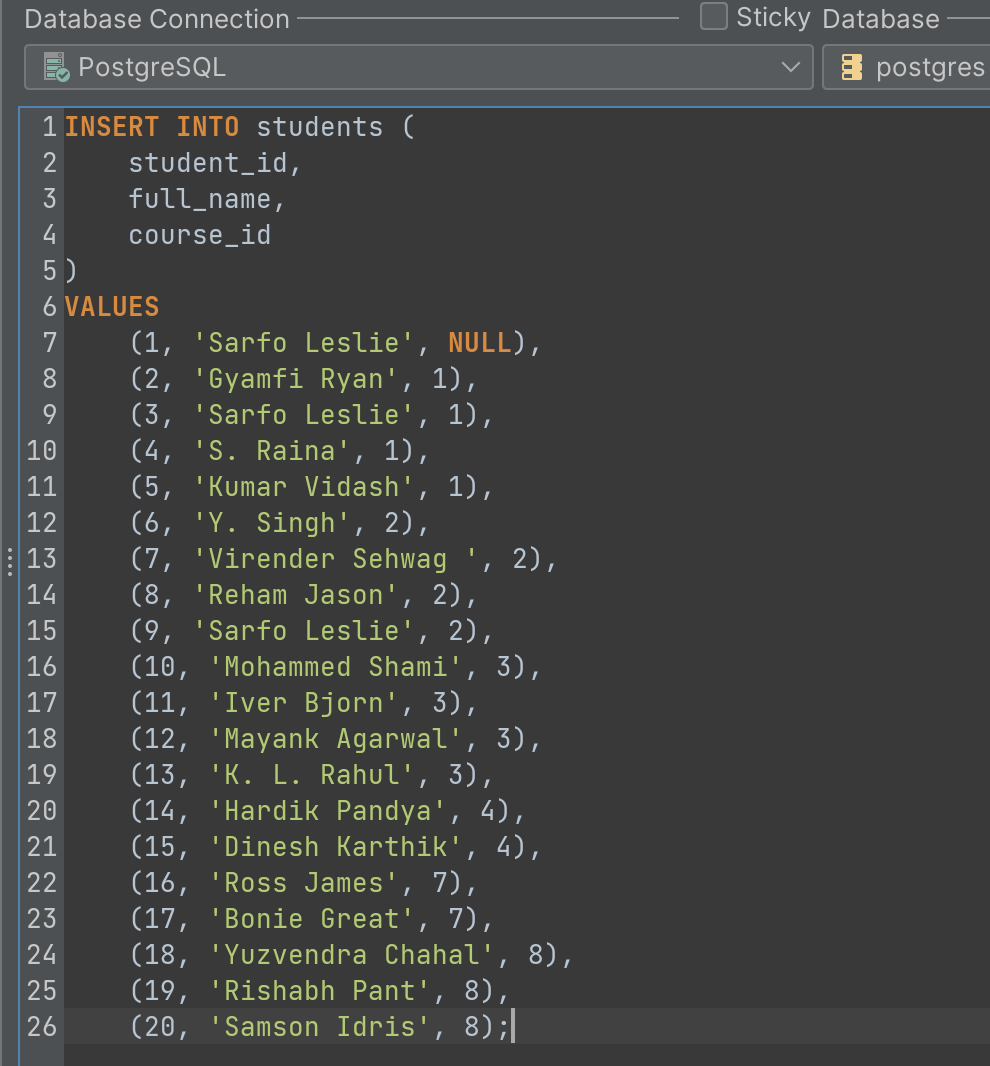Click the NULL keyword on line 7
This screenshot has width=990, height=1066.
(479, 342)
